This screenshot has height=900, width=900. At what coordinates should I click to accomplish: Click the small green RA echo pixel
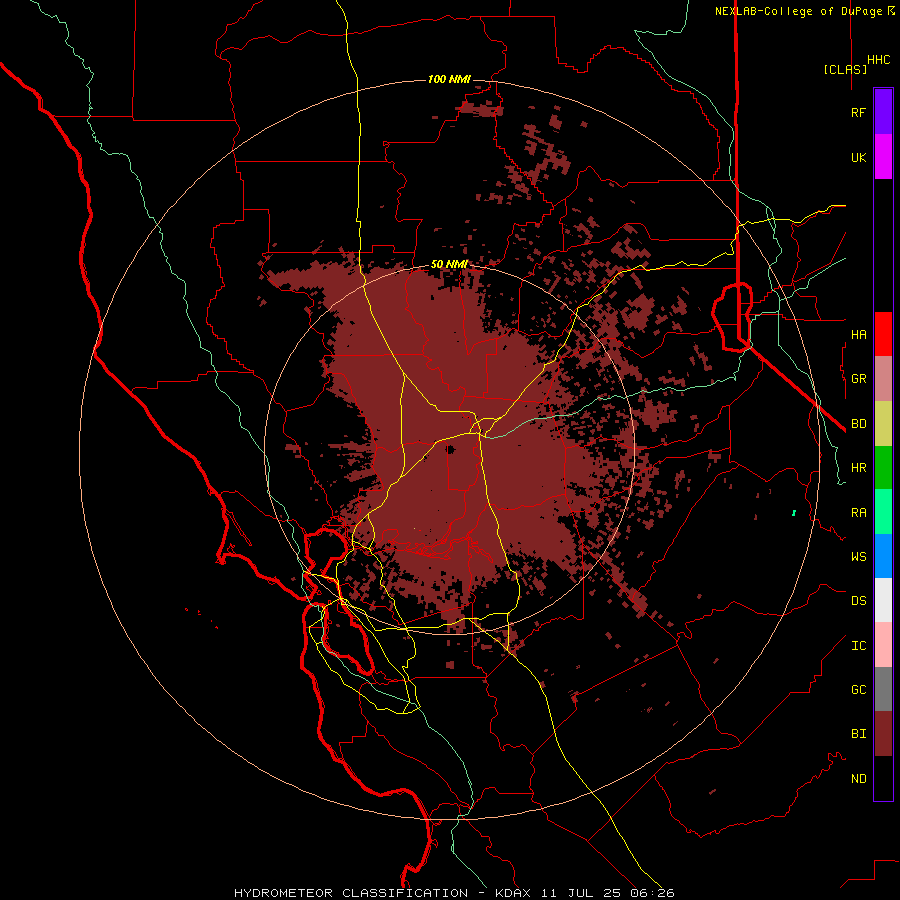(794, 513)
